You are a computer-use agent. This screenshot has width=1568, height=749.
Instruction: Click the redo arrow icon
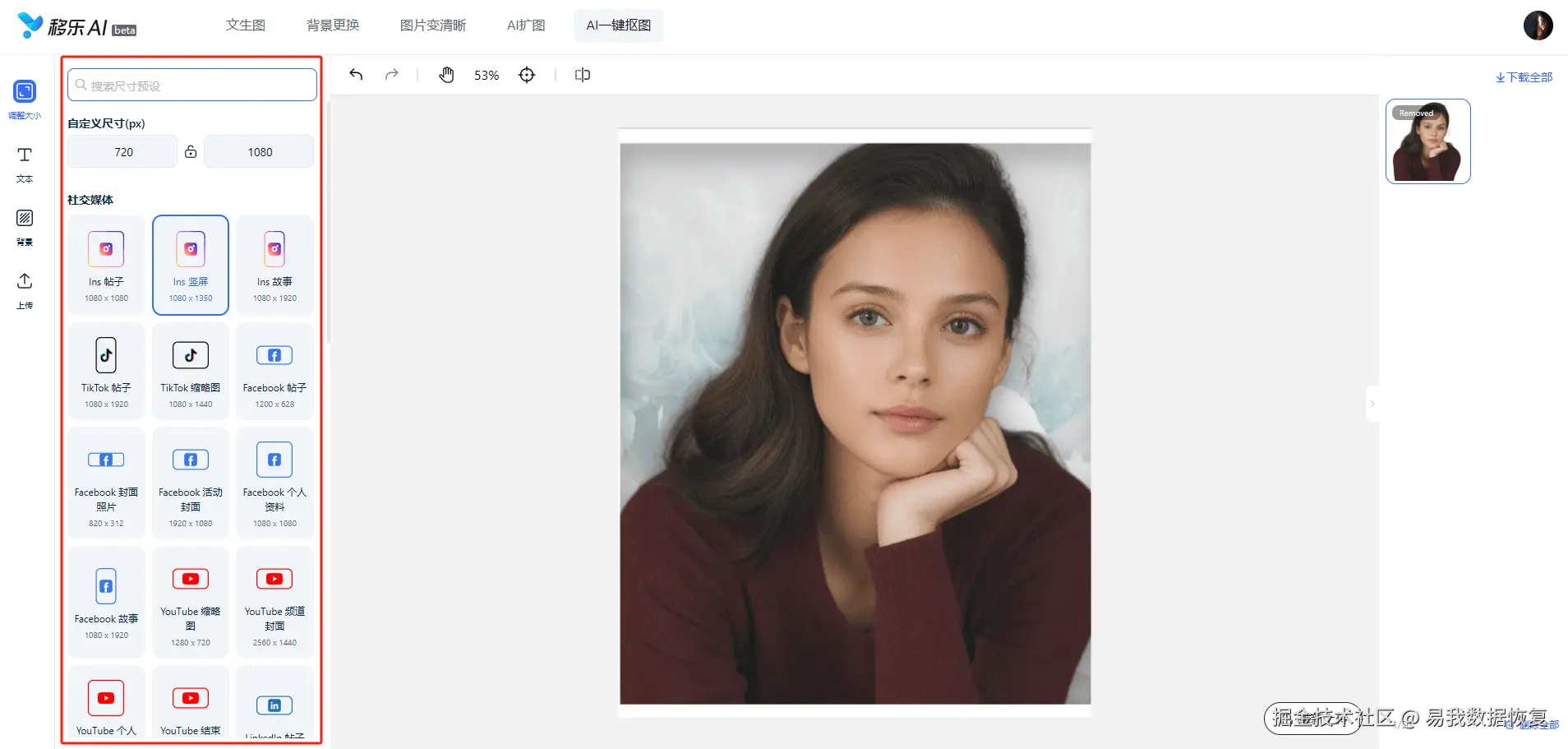click(392, 75)
